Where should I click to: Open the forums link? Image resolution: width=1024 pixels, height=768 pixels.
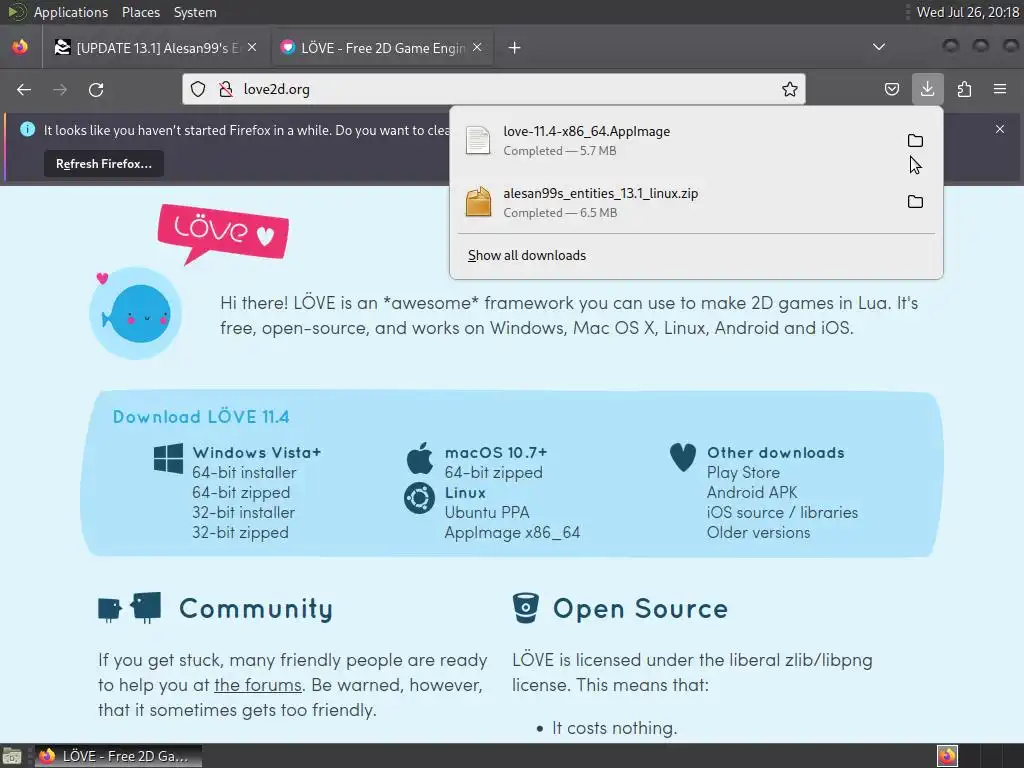click(x=258, y=685)
